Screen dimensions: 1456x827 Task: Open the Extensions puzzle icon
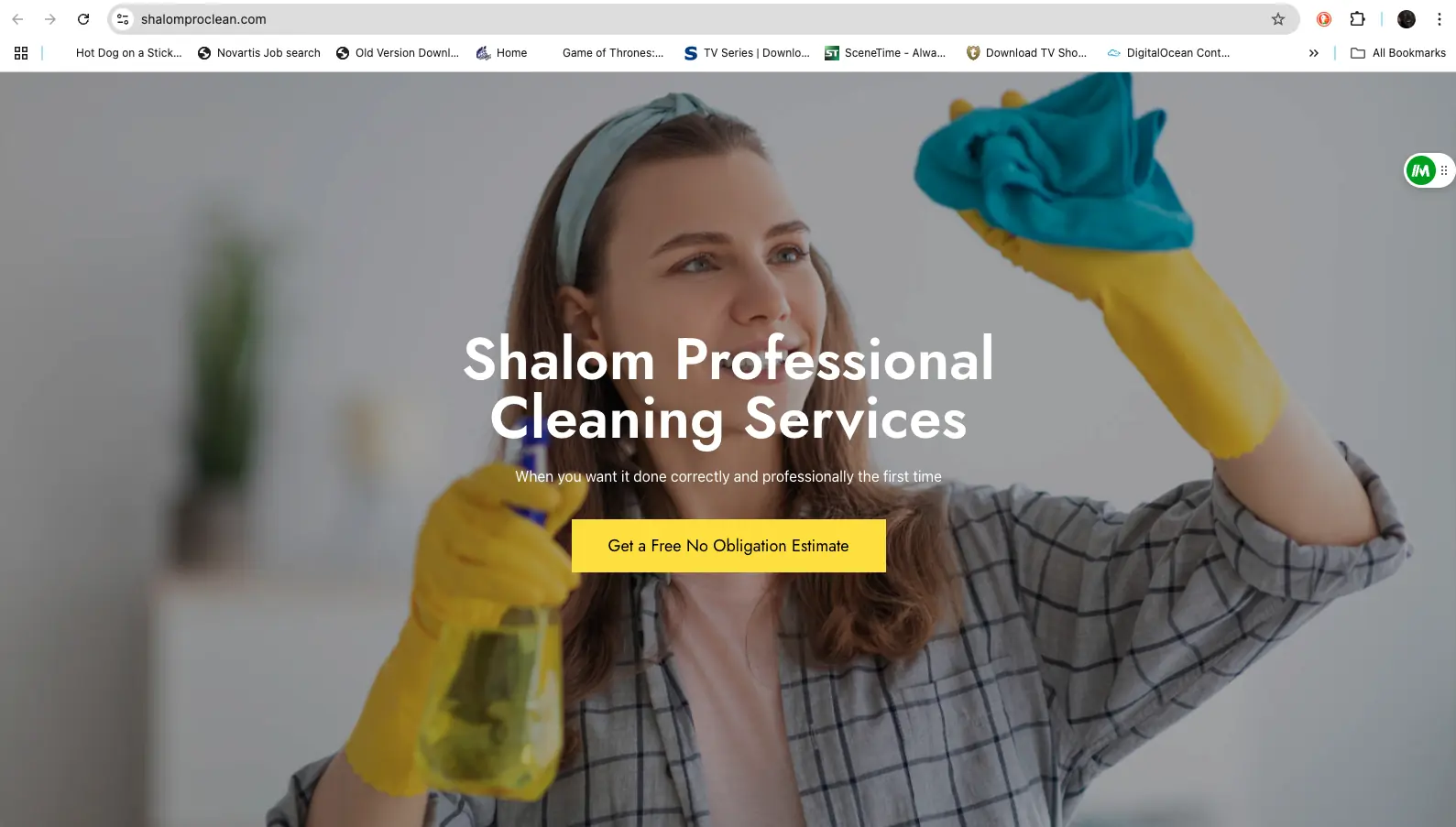[1358, 19]
